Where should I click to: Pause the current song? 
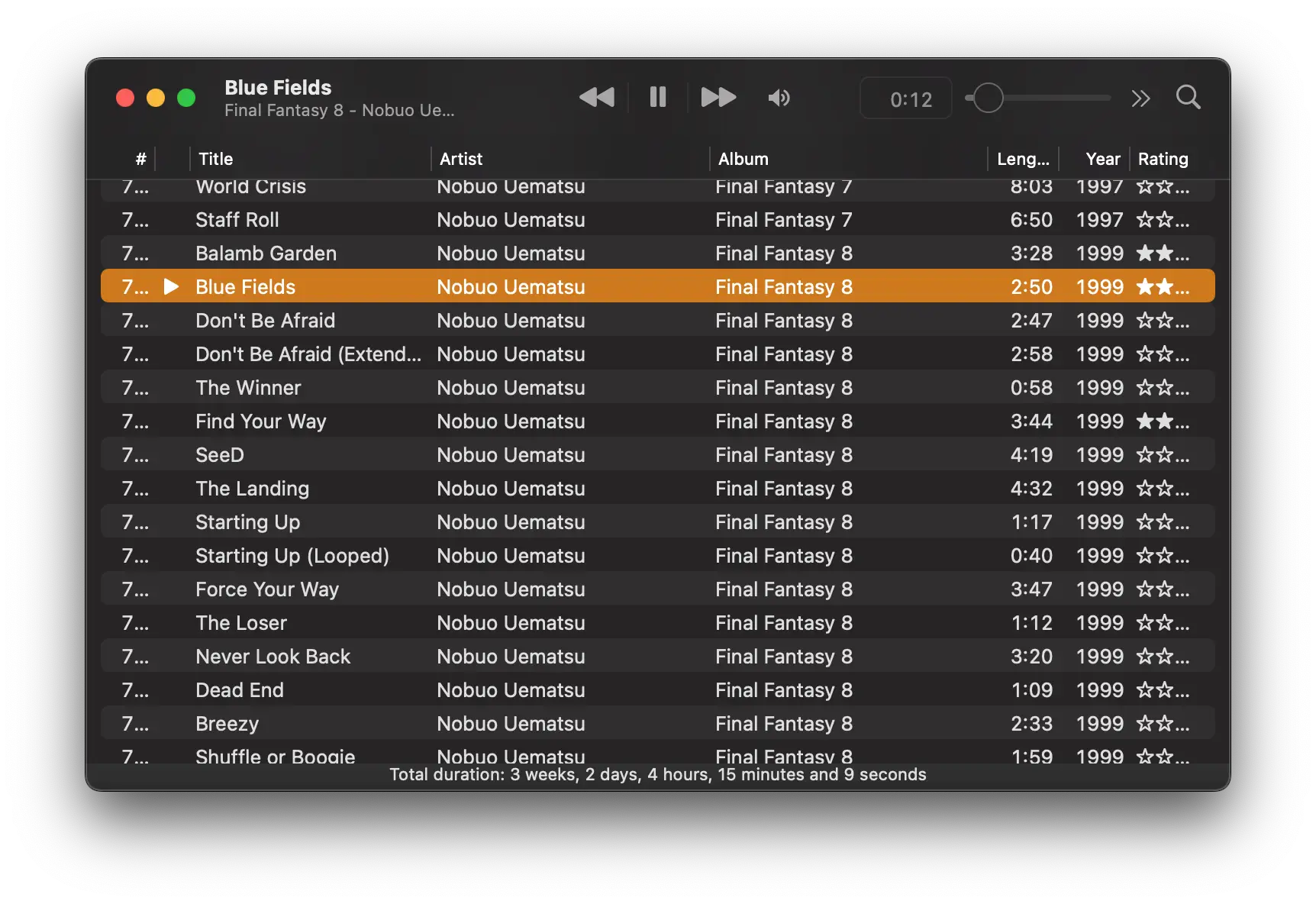[658, 98]
